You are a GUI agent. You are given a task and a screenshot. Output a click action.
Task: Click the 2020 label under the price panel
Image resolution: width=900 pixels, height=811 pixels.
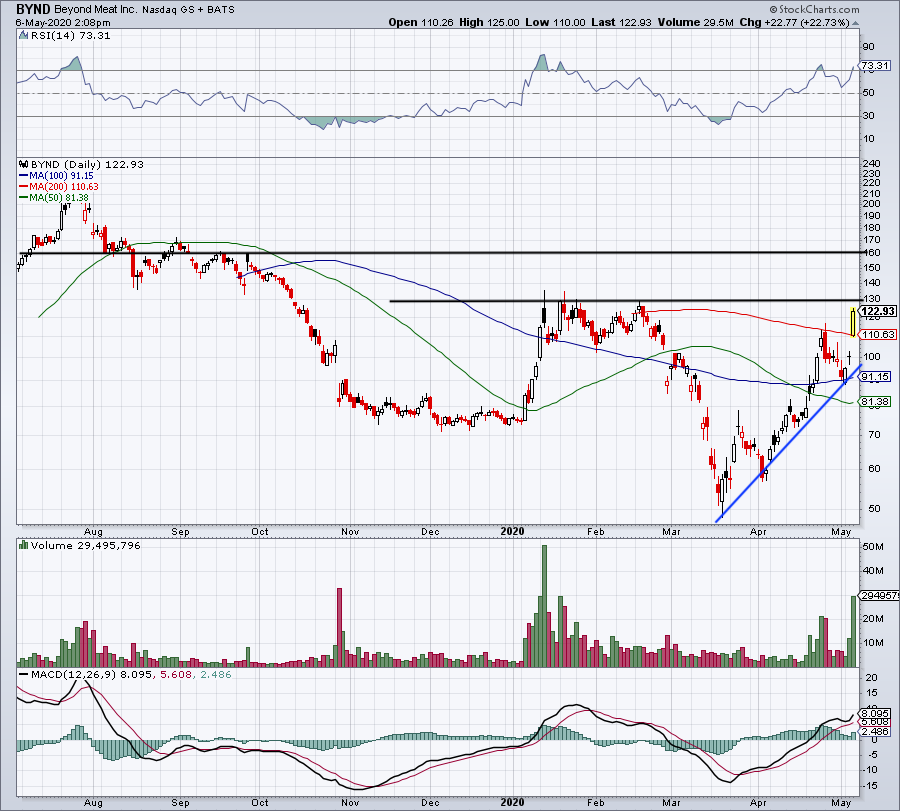point(512,531)
